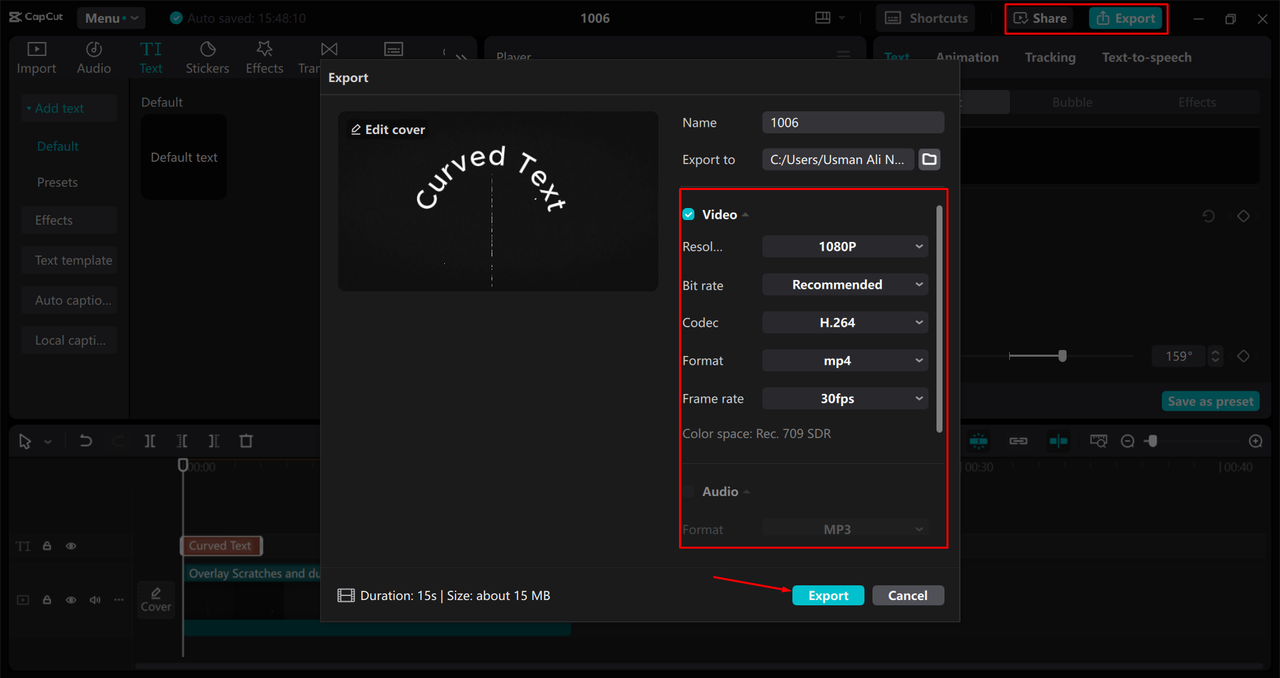The image size is (1280, 678).
Task: Click the Default text thumbnail
Action: coord(184,157)
